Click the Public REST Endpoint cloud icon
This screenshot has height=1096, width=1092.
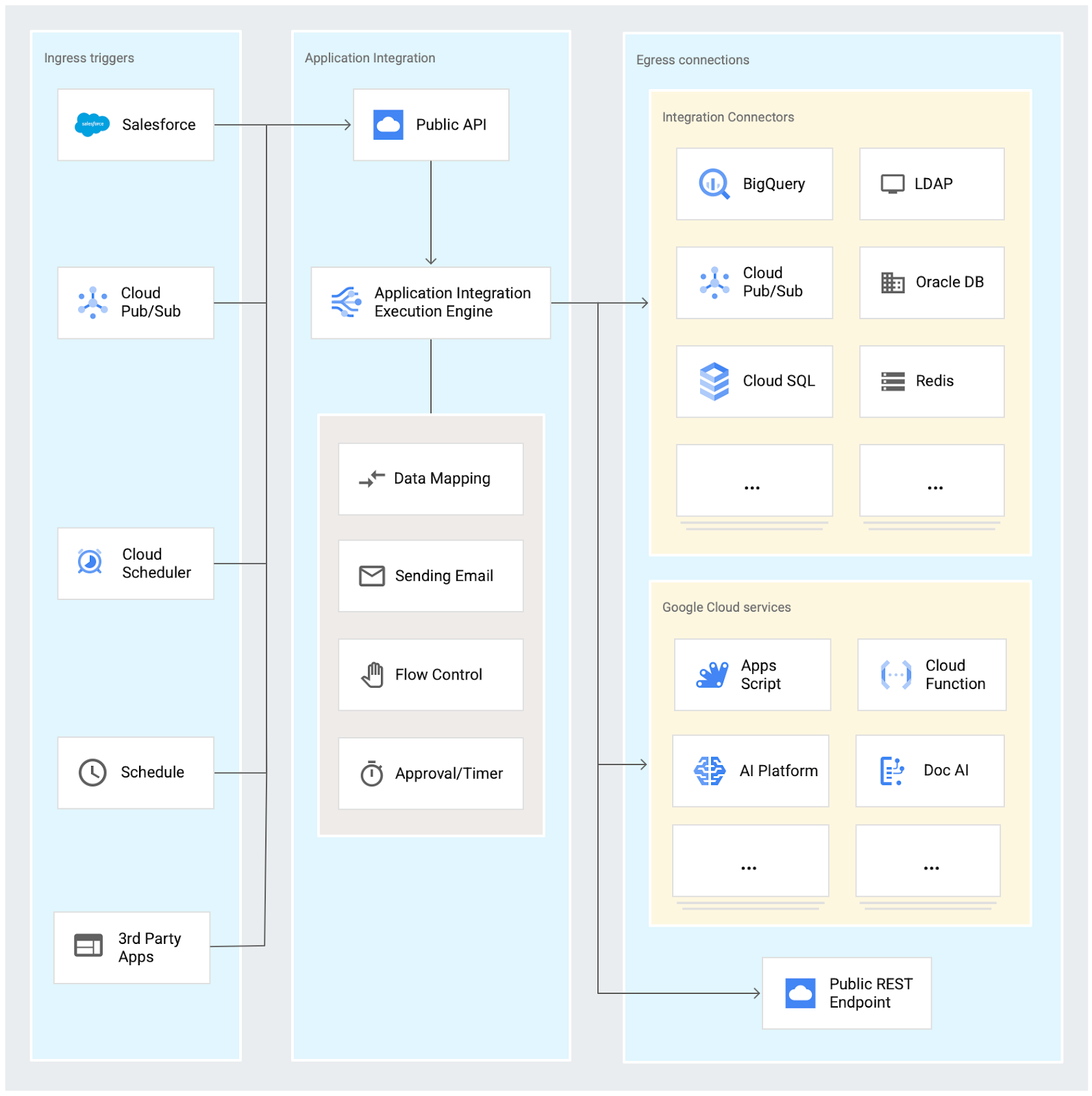coord(800,993)
